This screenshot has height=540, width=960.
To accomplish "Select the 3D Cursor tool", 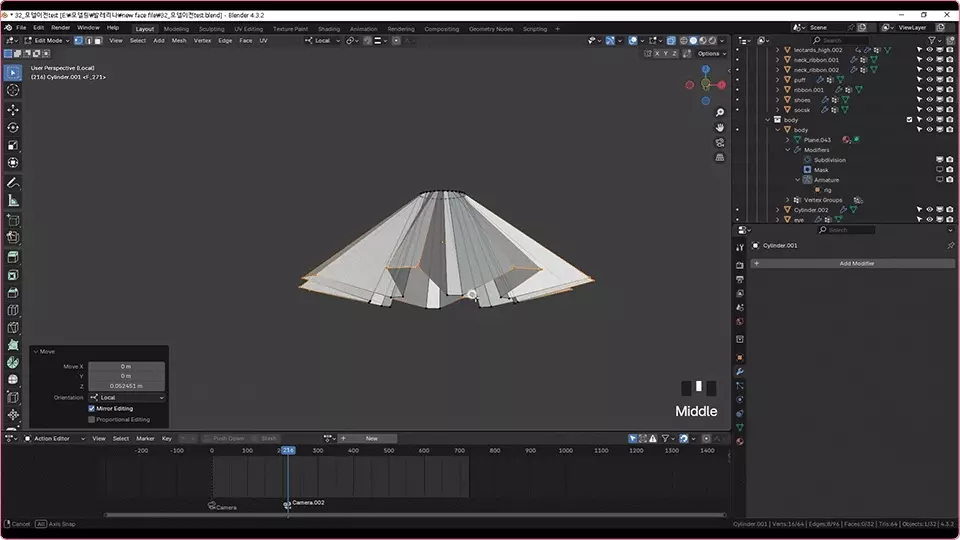I will coord(13,91).
